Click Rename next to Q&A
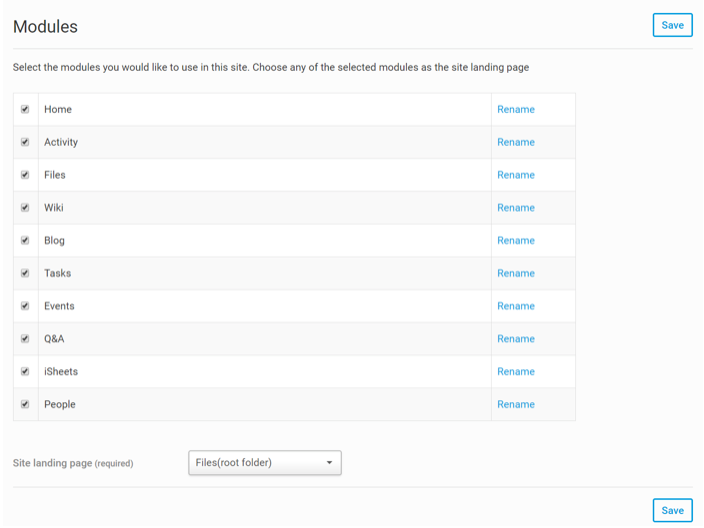Image resolution: width=704 pixels, height=528 pixels. click(x=516, y=339)
